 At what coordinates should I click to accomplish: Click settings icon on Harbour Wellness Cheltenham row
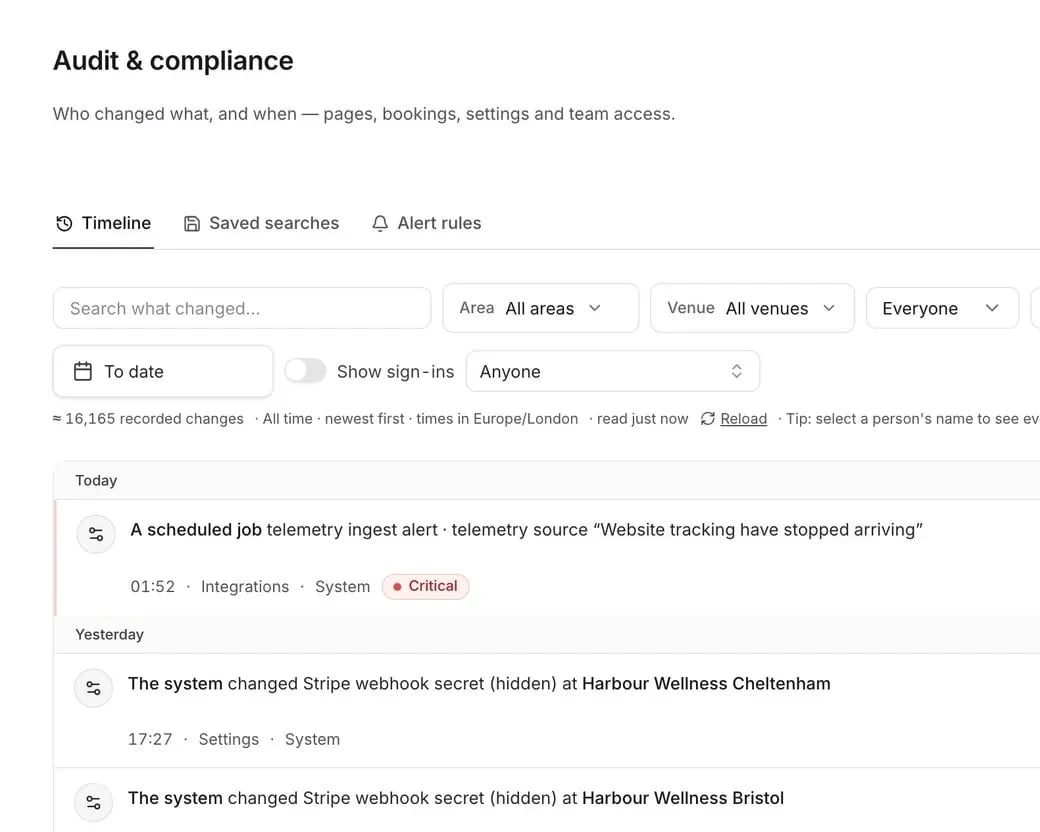click(x=94, y=688)
